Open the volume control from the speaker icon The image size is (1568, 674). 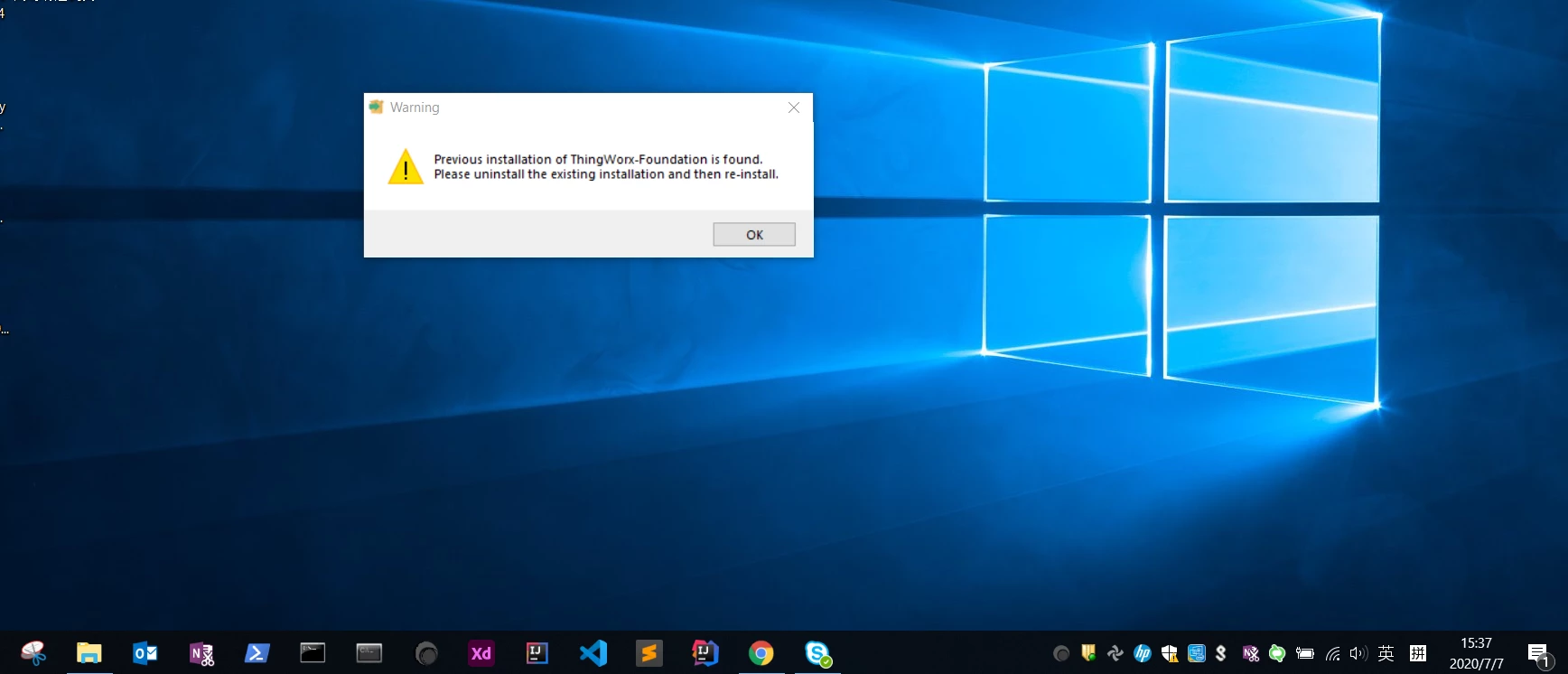(x=1358, y=653)
